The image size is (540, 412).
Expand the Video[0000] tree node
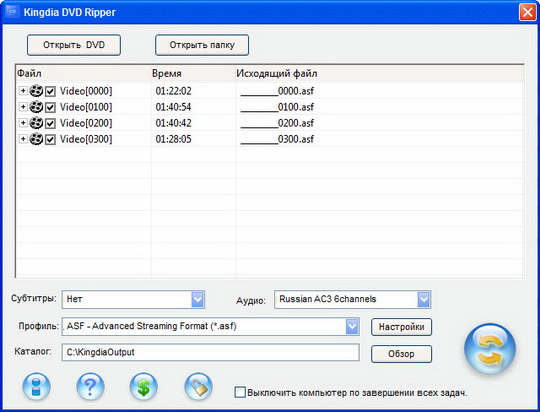23,91
